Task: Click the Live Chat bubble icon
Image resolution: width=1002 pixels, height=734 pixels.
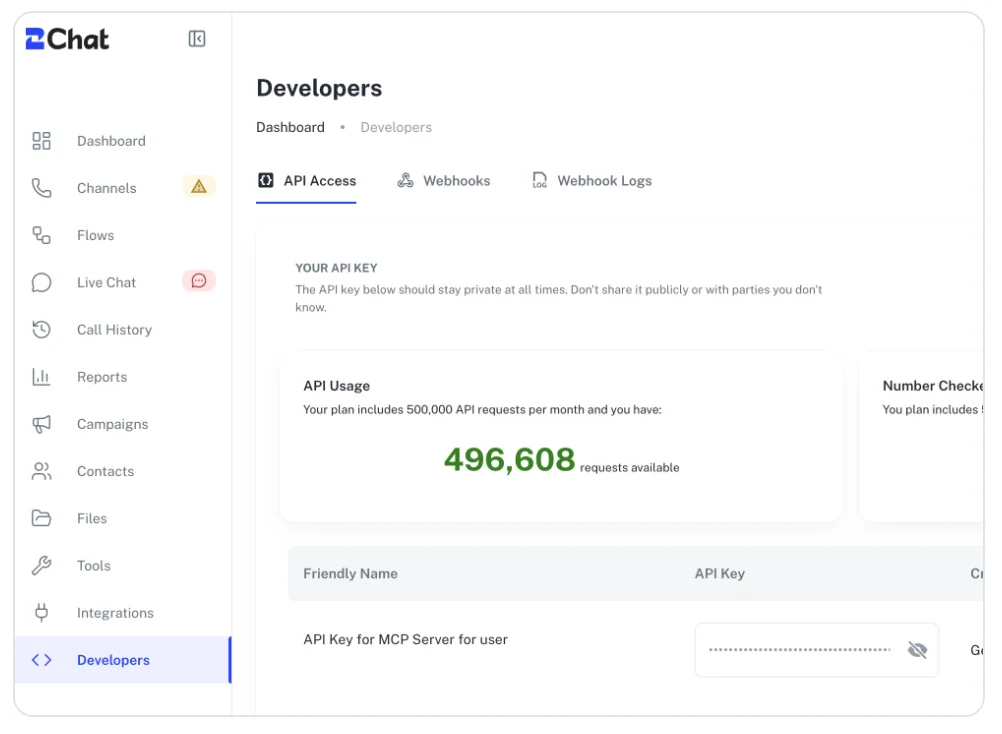Action: pos(42,282)
